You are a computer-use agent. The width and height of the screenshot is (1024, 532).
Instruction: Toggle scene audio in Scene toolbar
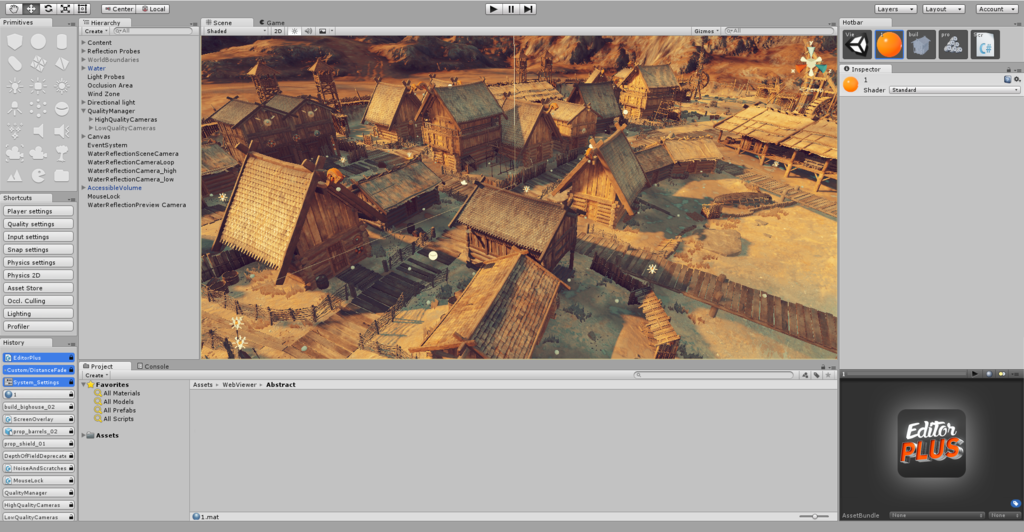[x=308, y=31]
